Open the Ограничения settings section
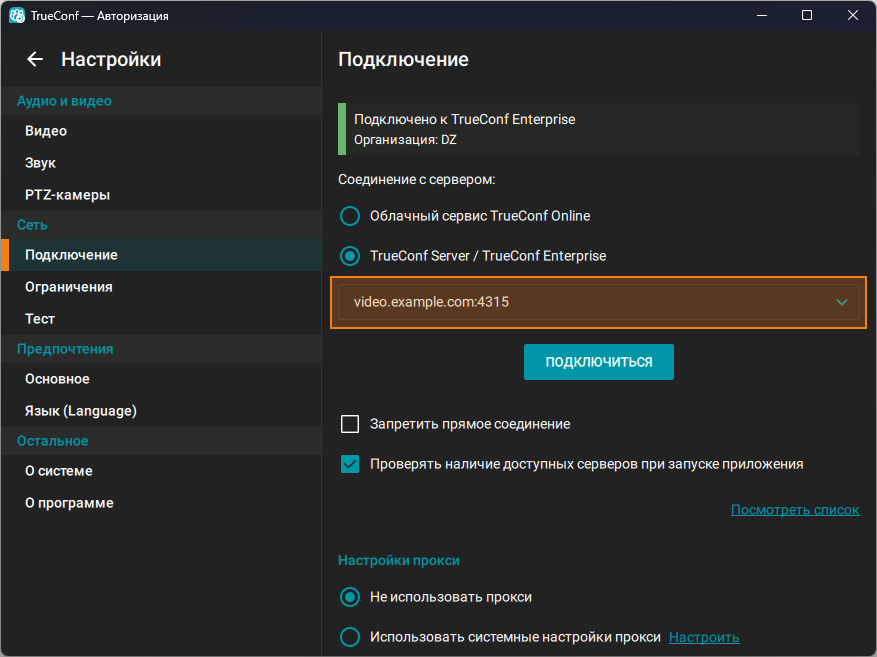The width and height of the screenshot is (877, 657). tap(161, 287)
